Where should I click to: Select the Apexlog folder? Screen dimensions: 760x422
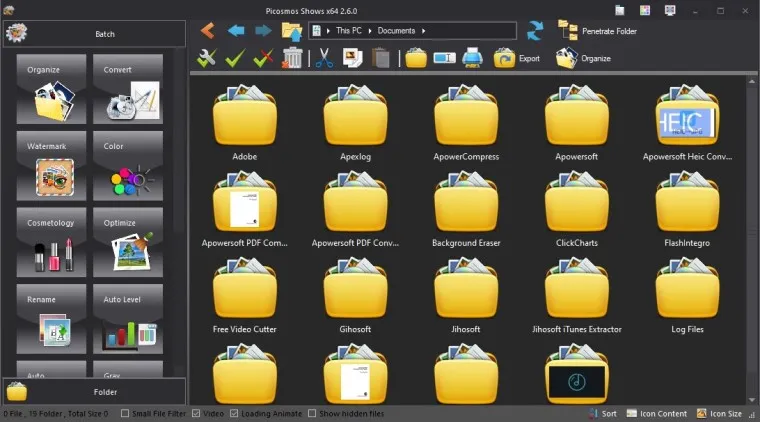pyautogui.click(x=355, y=123)
